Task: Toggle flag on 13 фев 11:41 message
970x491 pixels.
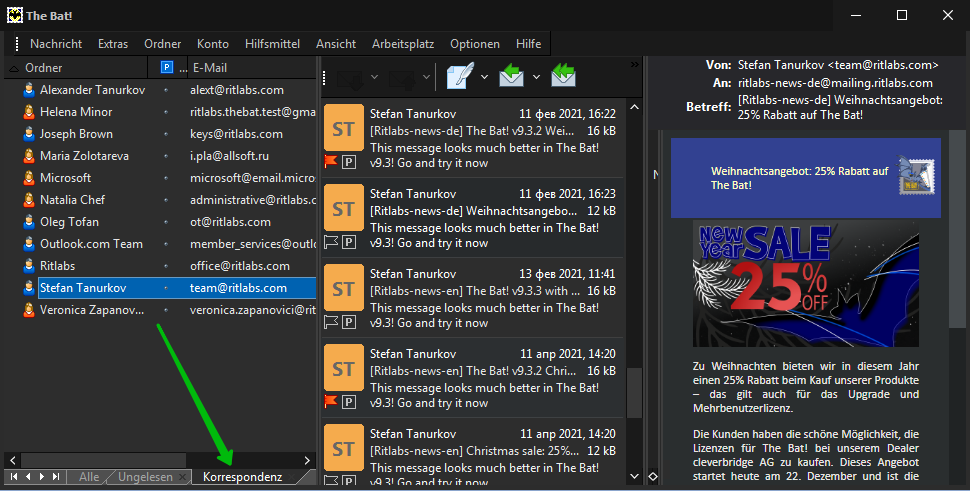Action: click(x=331, y=322)
